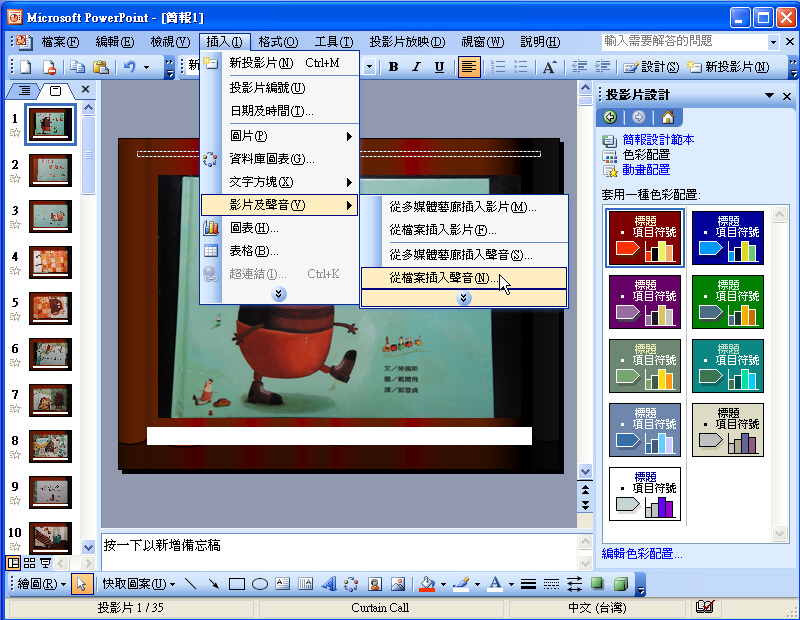Toggle Align Left paragraph button
Viewport: 800px width, 620px height.
(x=469, y=67)
